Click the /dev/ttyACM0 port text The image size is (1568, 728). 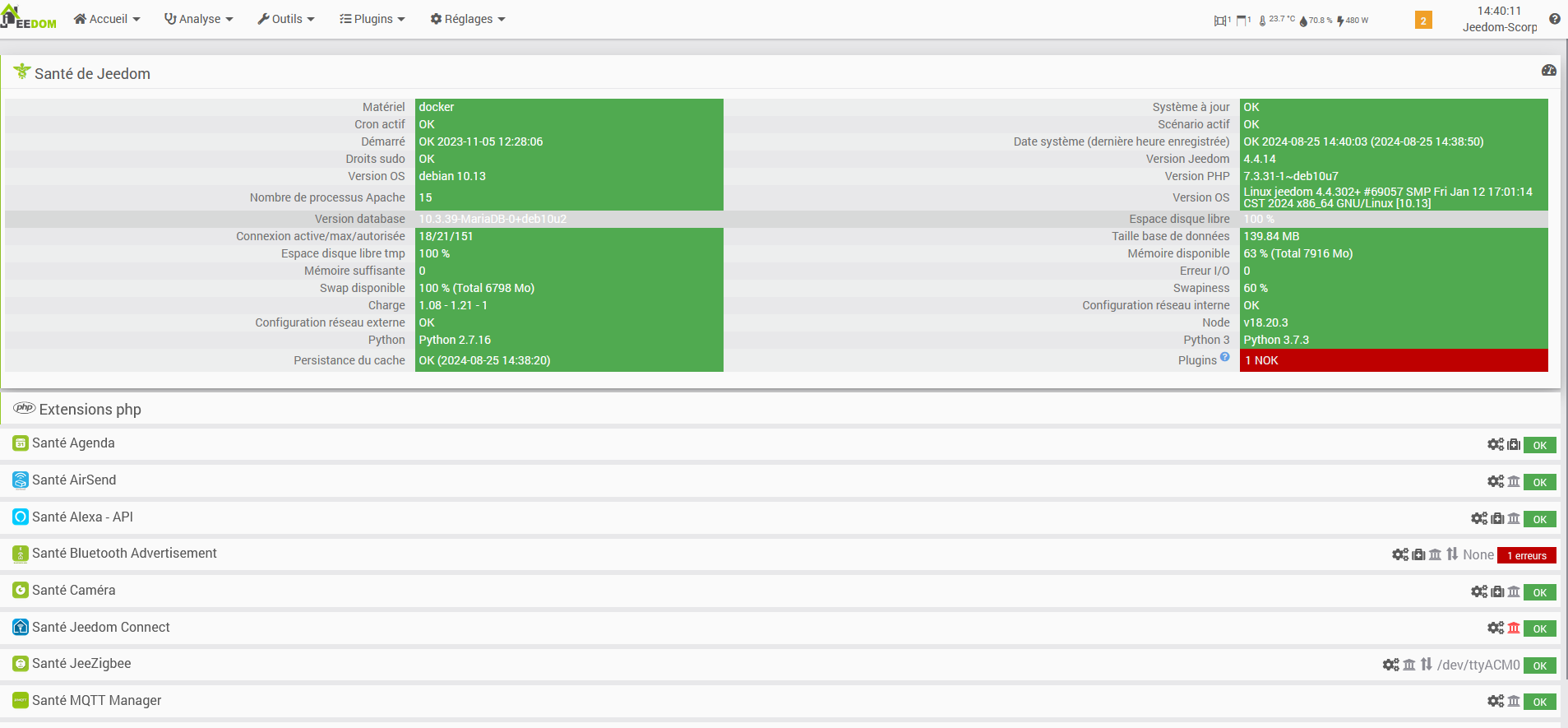(1478, 665)
